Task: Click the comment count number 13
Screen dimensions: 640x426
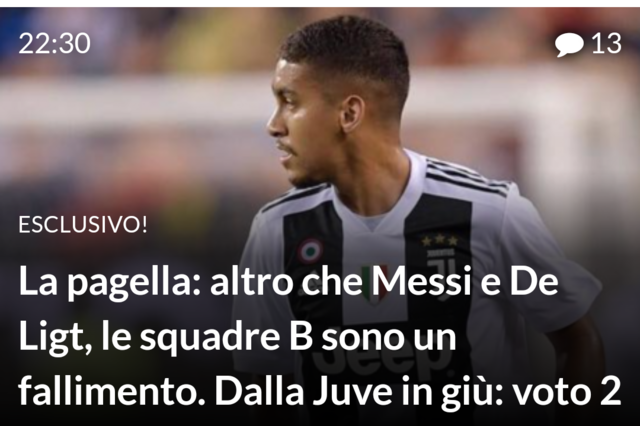Action: click(x=607, y=43)
